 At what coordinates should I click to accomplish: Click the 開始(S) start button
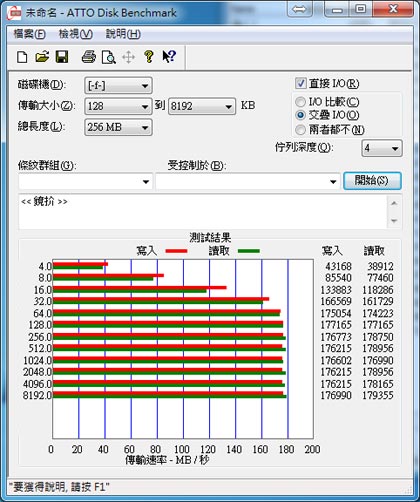[372, 181]
